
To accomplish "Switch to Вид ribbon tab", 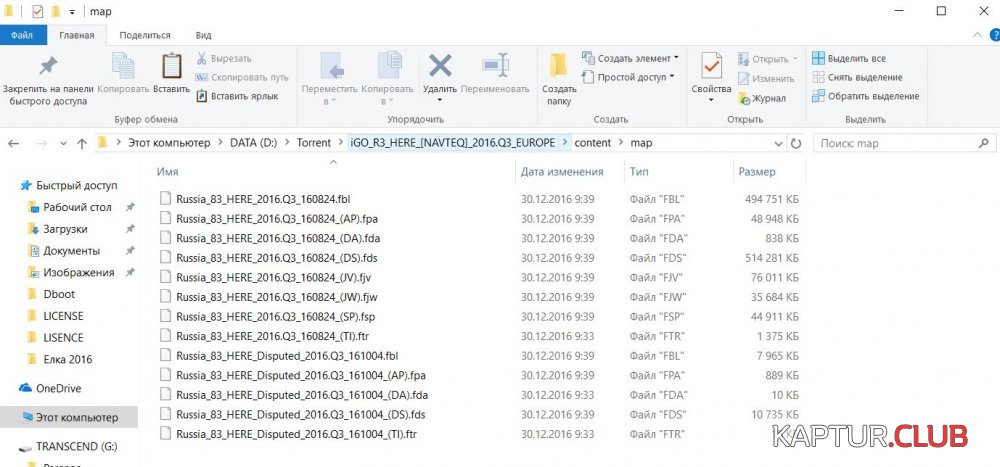I will point(203,35).
